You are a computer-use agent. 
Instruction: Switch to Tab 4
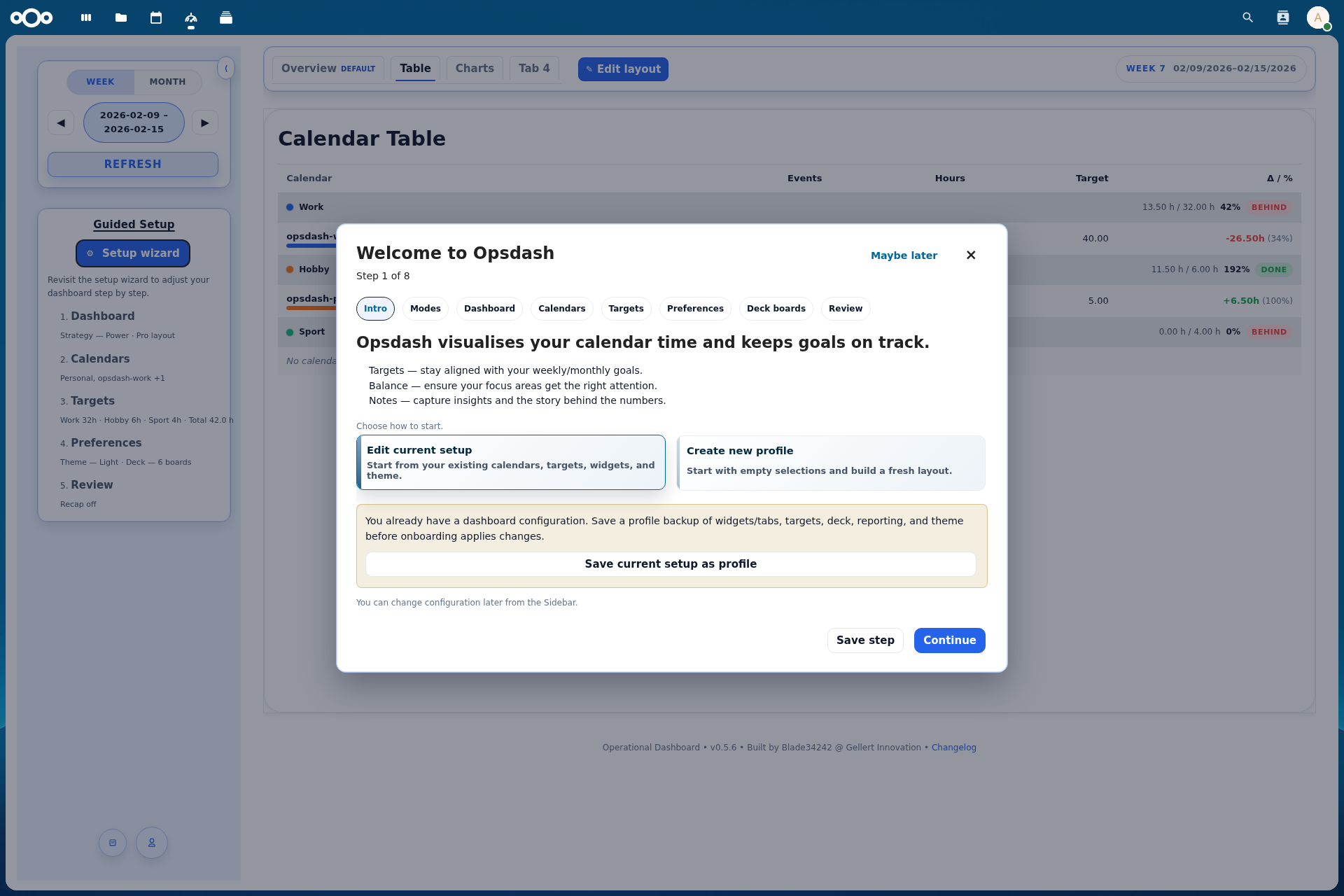click(534, 69)
